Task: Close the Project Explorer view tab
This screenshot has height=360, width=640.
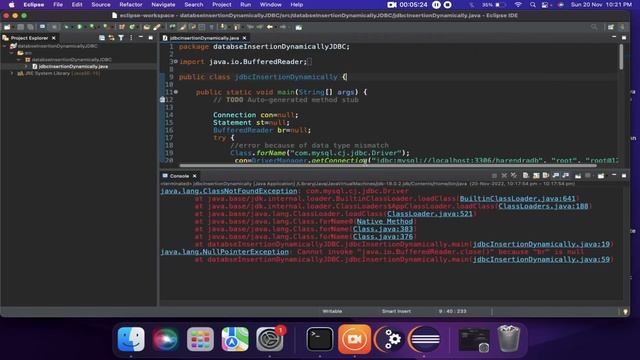Action: [53, 38]
